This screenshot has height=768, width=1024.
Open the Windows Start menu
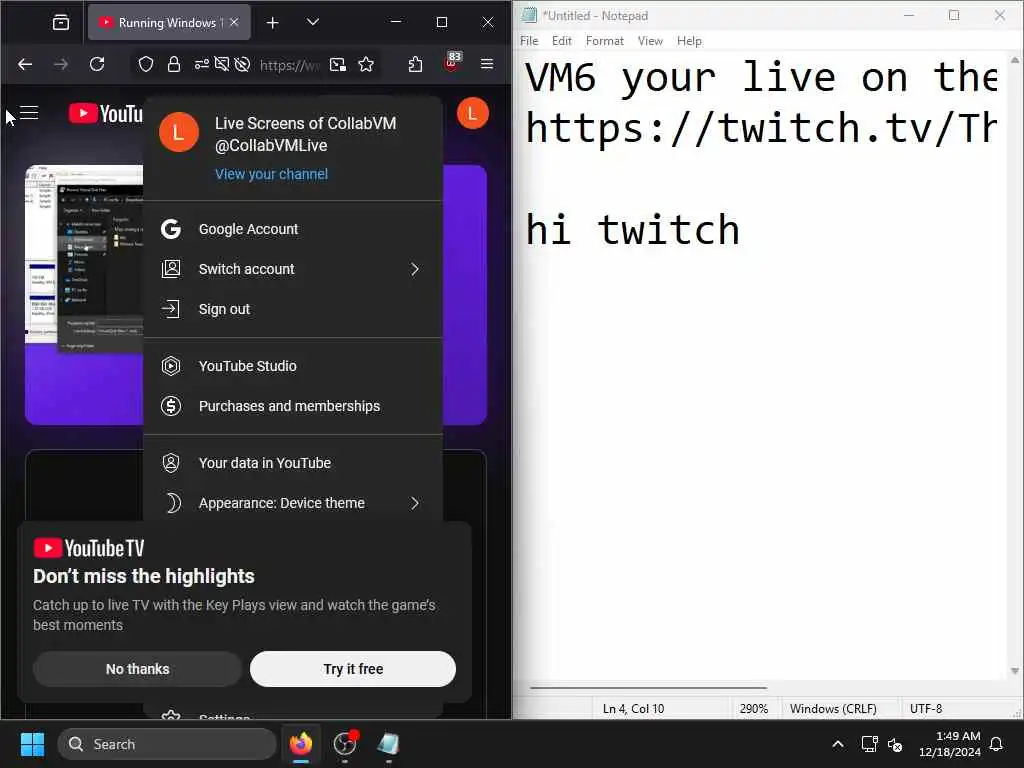tap(32, 744)
